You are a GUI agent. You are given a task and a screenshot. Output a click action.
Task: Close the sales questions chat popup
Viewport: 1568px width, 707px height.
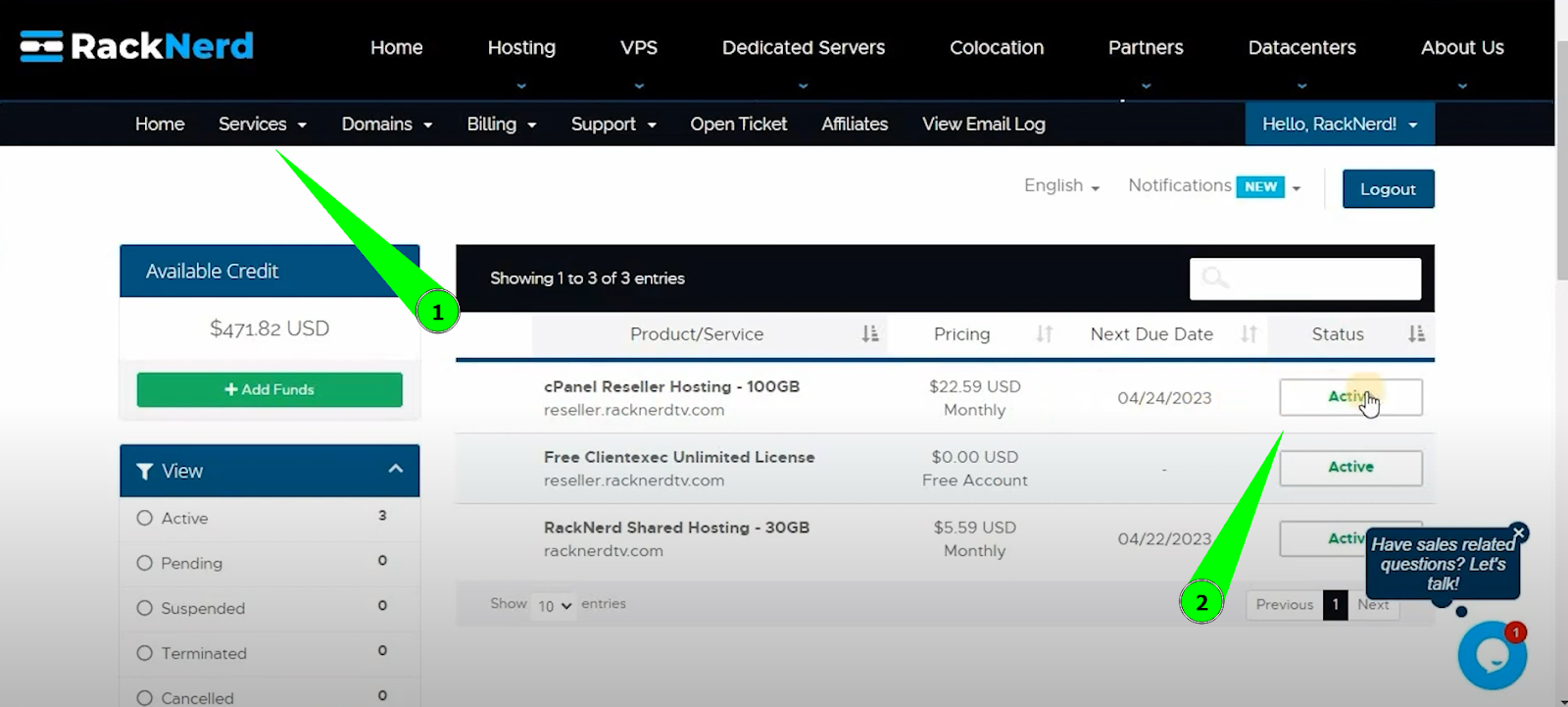click(1519, 533)
